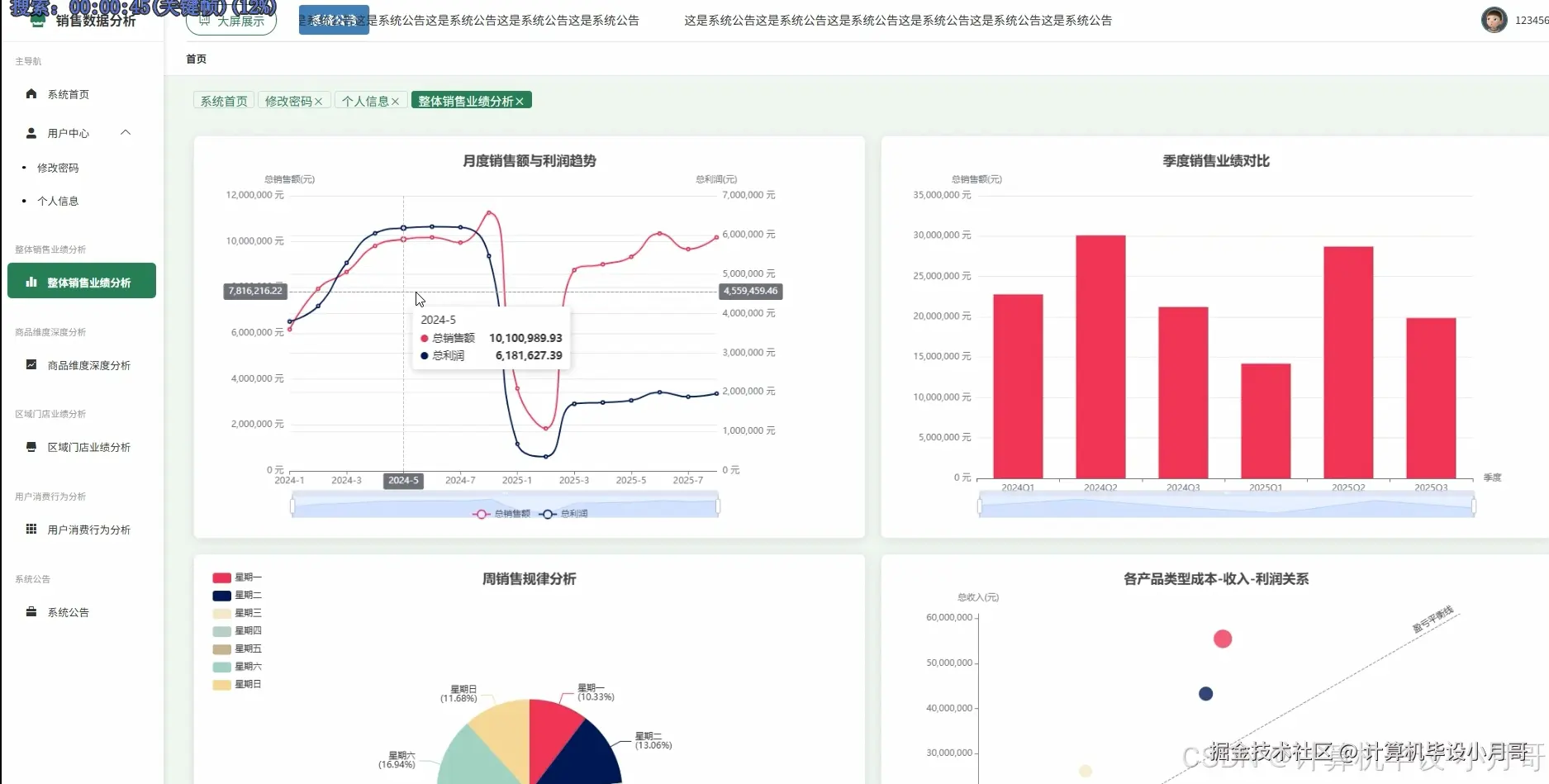Click the 系统公告 briefcase icon

click(31, 611)
